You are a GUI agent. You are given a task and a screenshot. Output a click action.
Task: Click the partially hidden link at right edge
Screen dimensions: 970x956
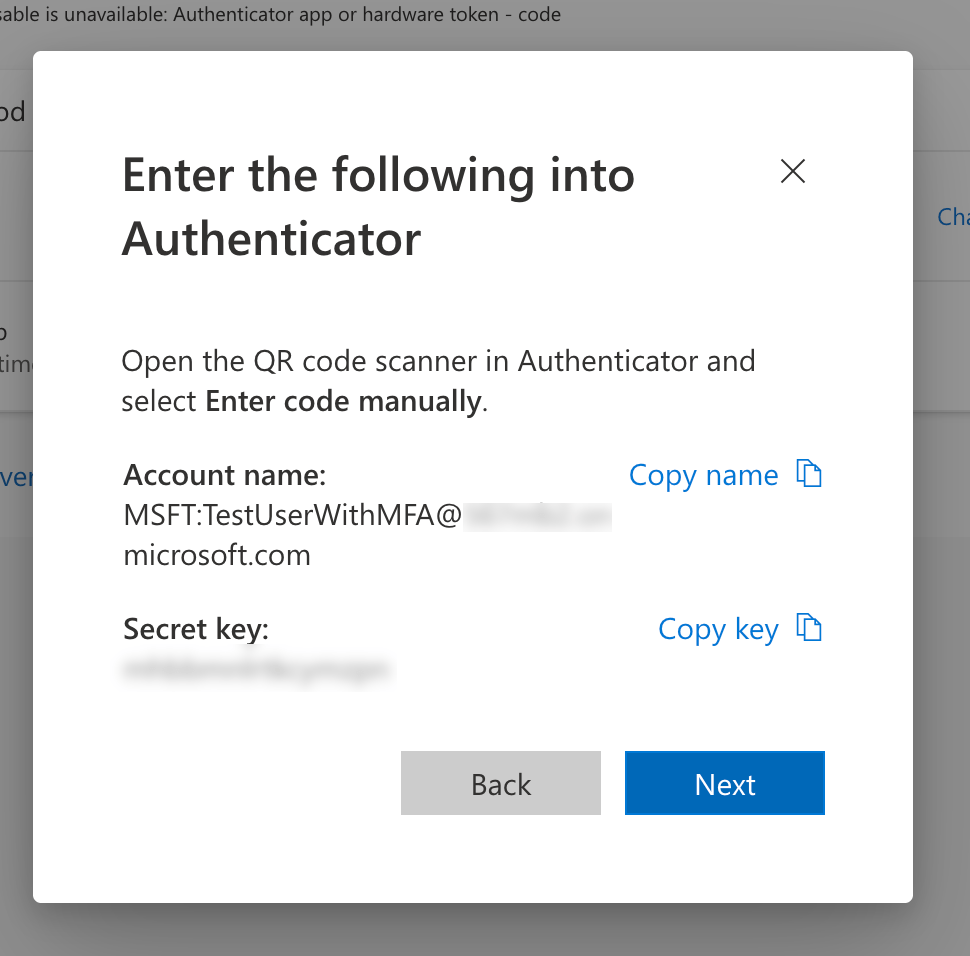tap(953, 216)
